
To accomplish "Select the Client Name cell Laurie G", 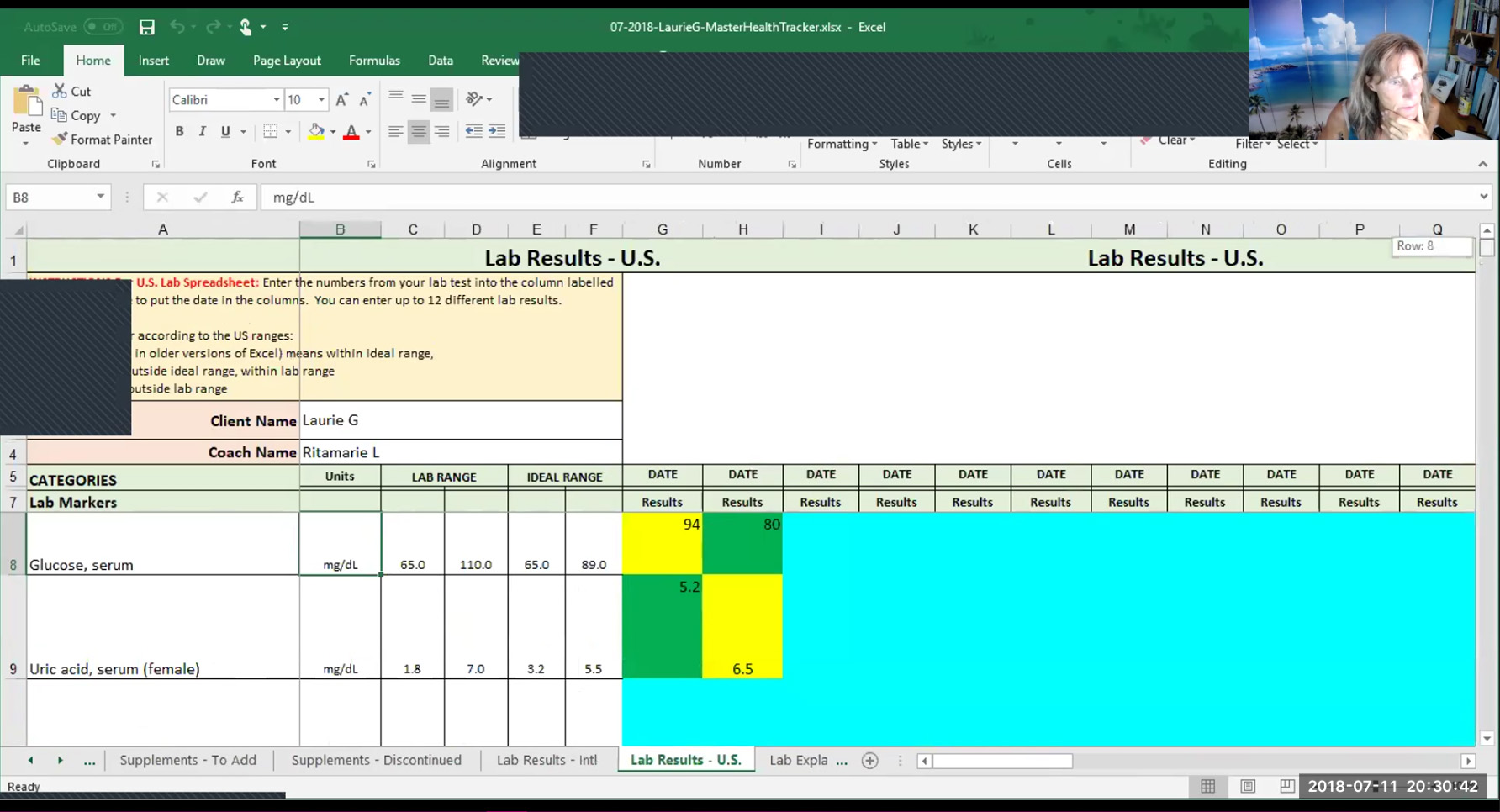I will point(460,420).
